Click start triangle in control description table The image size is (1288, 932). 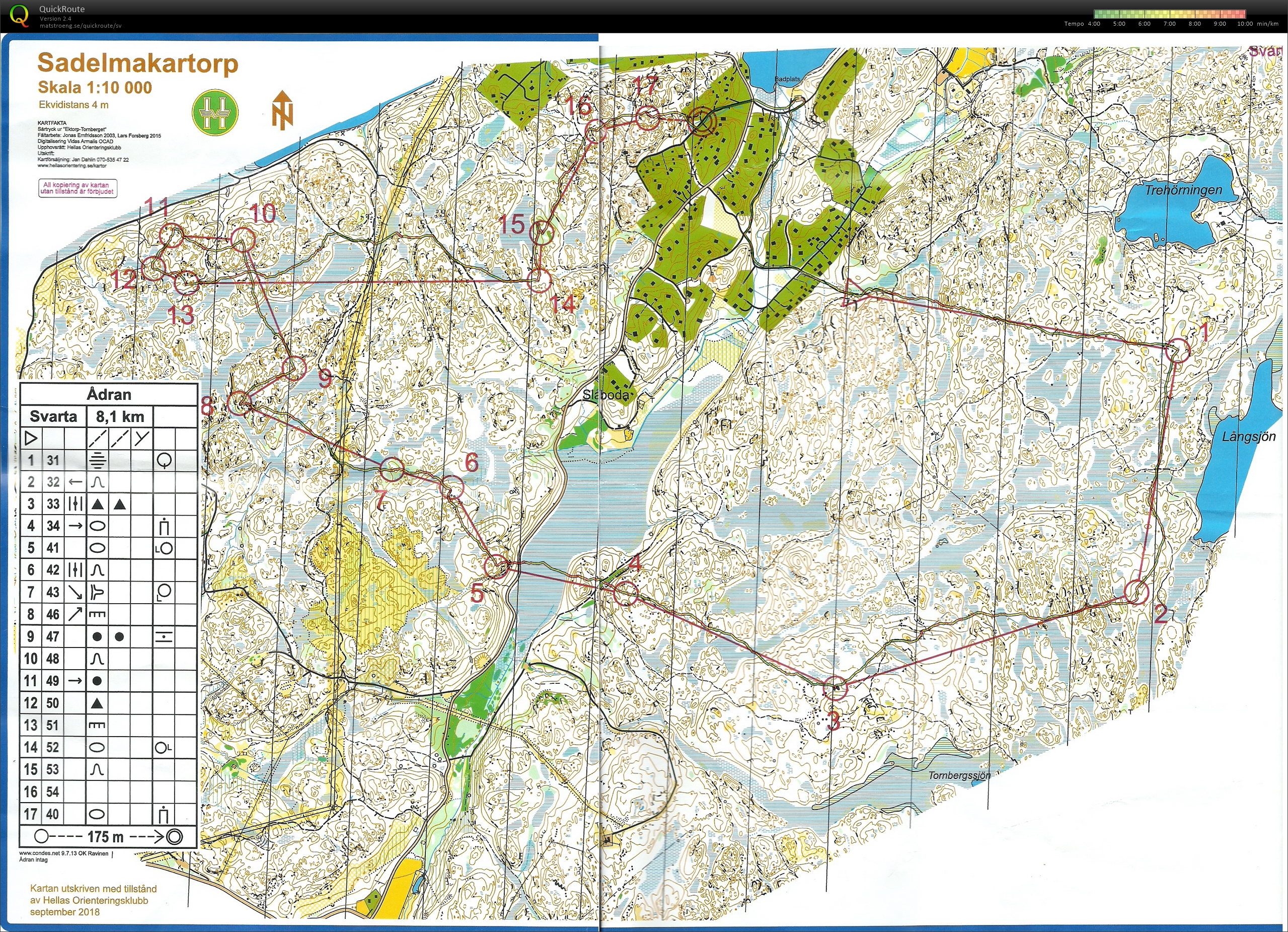point(31,438)
